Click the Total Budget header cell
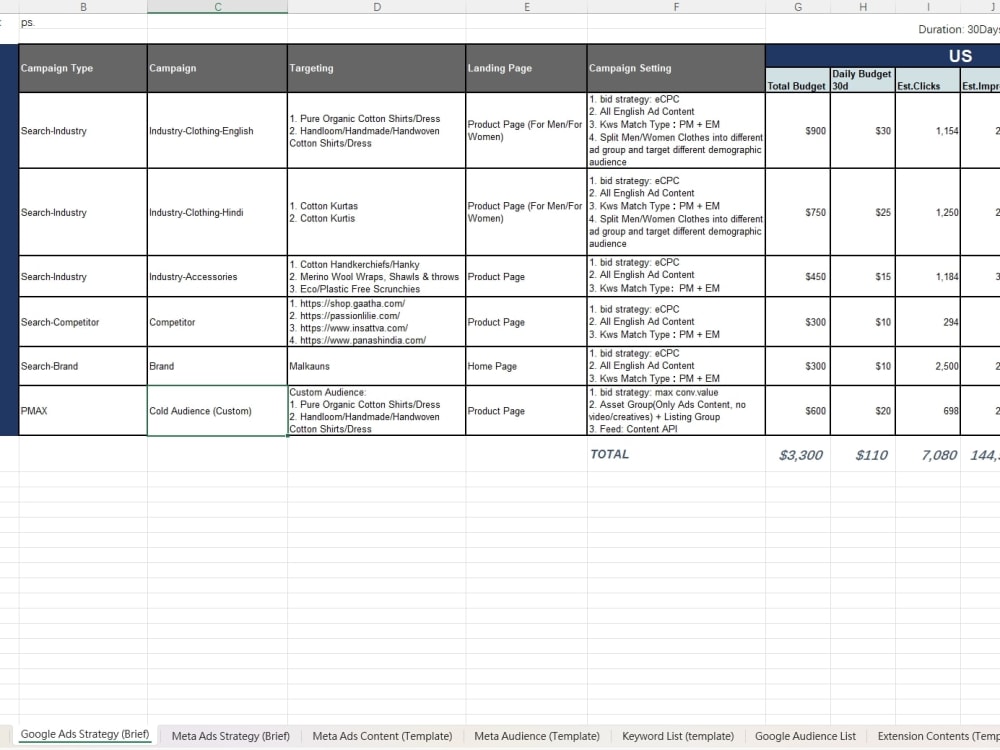The width and height of the screenshot is (1000, 750). coord(798,80)
